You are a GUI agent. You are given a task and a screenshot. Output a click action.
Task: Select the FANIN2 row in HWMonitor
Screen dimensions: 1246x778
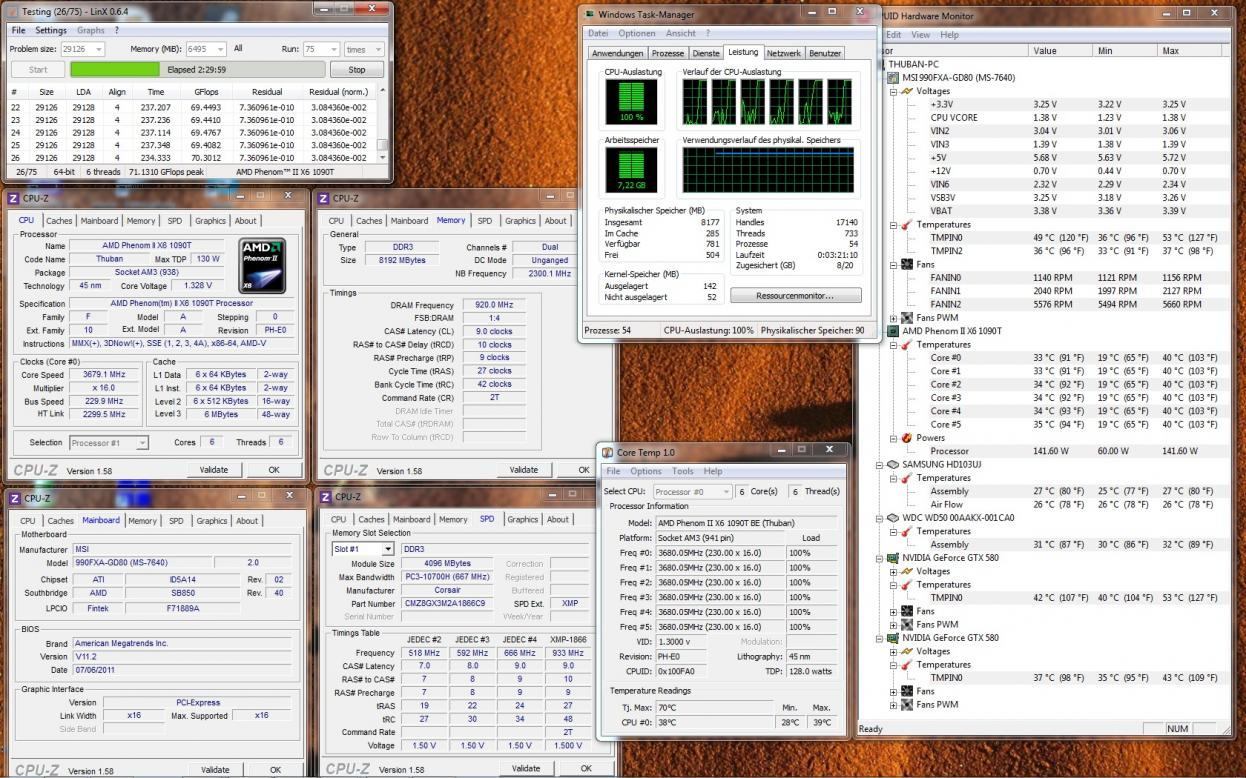1050,304
